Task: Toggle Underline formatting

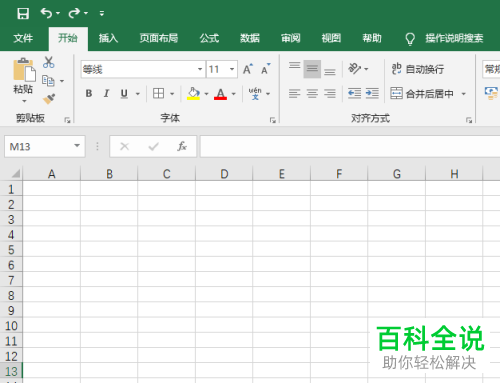Action: coord(124,94)
